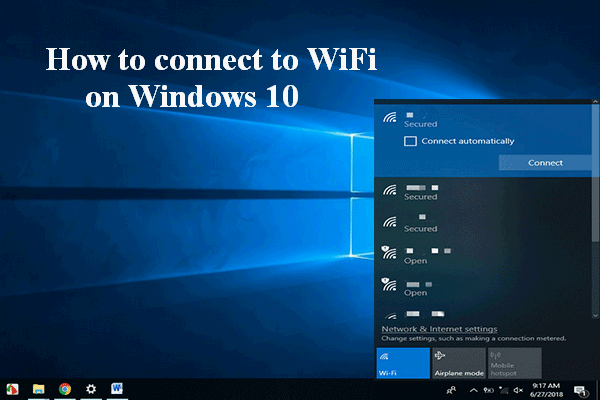
Task: Toggle the Airplane mode tile
Action: [x=459, y=363]
